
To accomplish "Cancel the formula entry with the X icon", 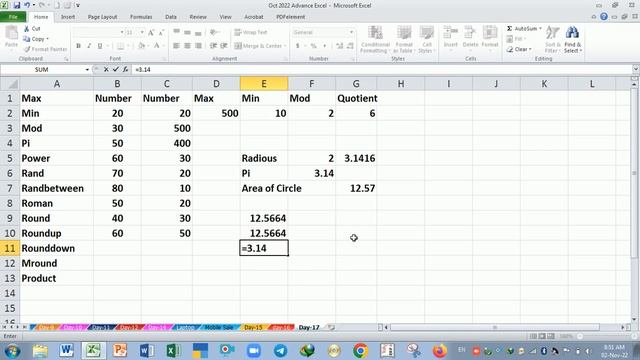I will (106, 69).
